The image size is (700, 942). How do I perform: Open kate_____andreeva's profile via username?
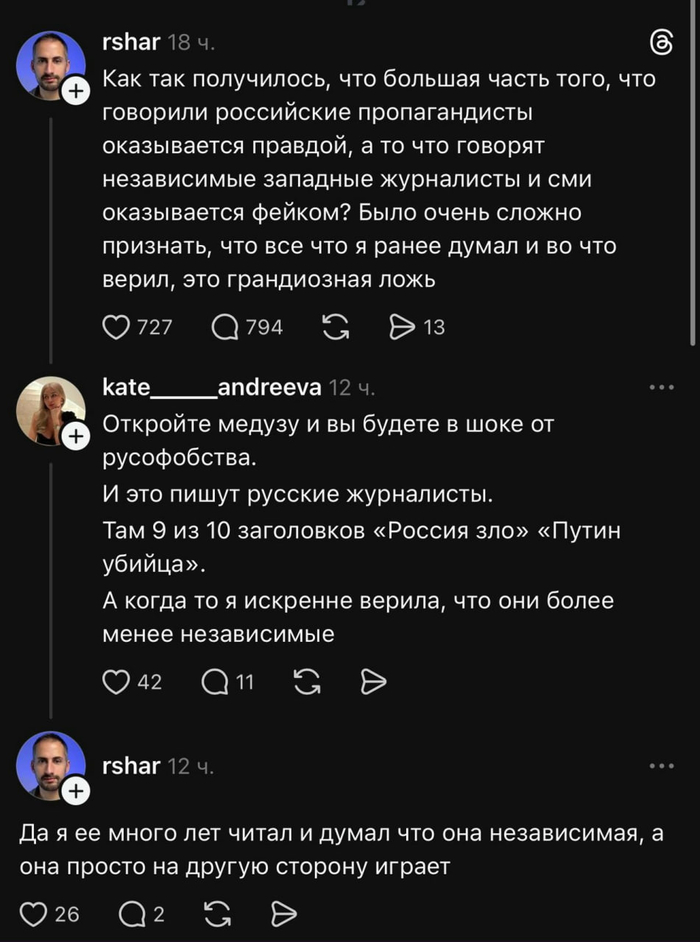coord(210,387)
